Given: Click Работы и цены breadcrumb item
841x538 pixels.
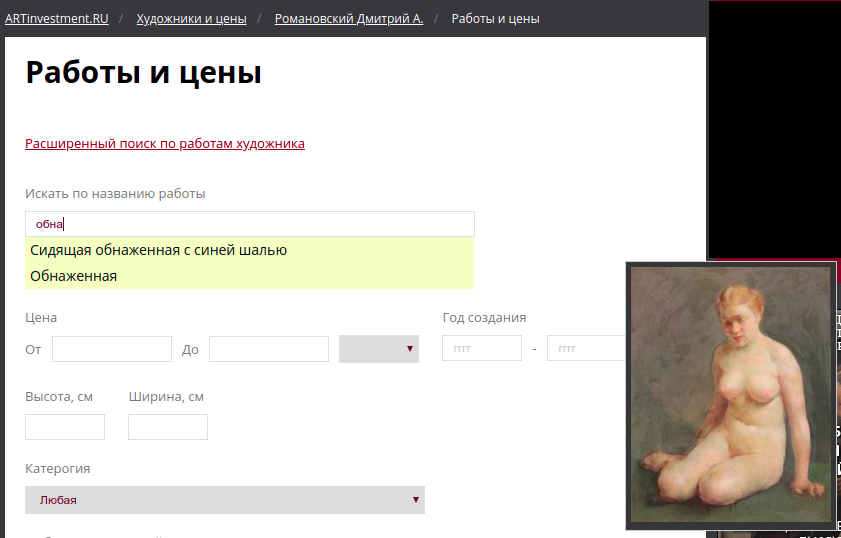Looking at the screenshot, I should point(495,19).
